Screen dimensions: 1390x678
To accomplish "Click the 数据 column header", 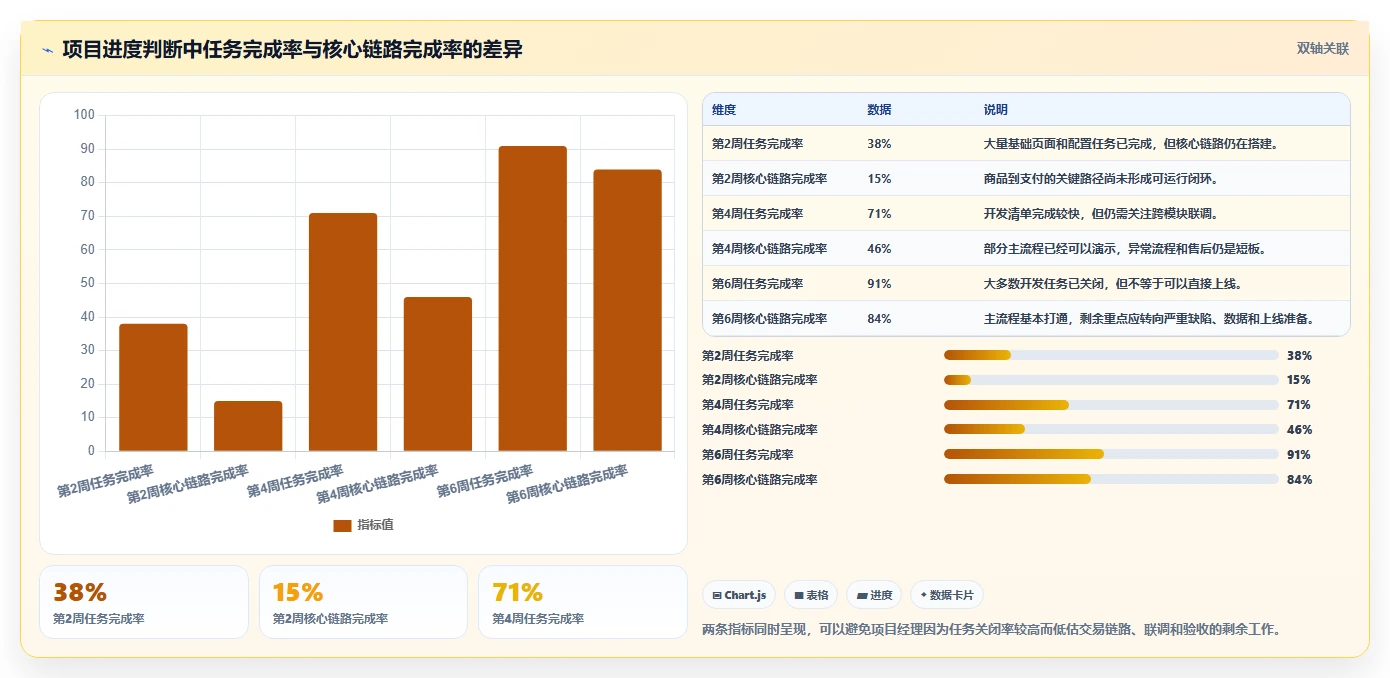I will point(879,110).
